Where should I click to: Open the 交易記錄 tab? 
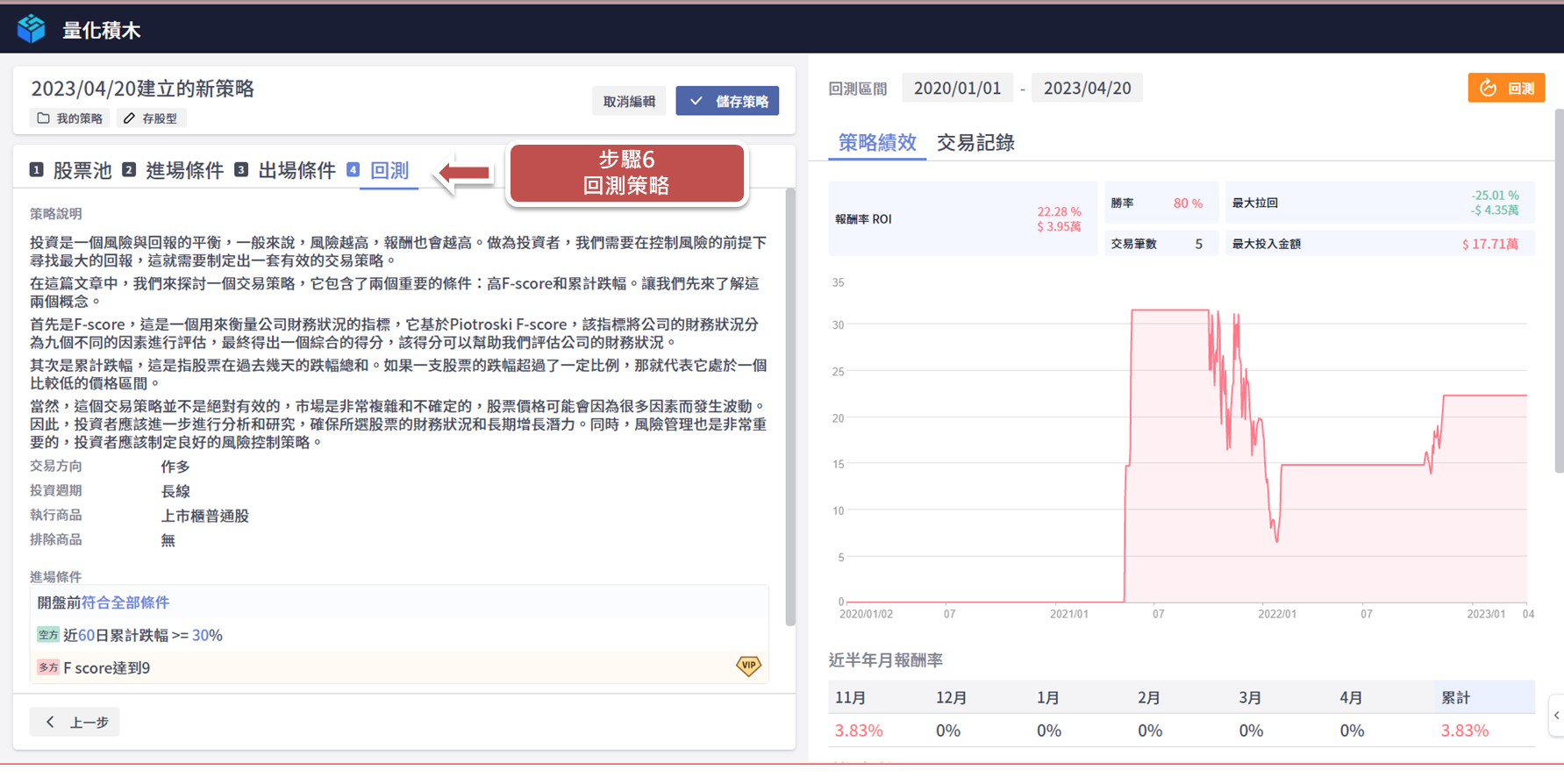coord(975,143)
